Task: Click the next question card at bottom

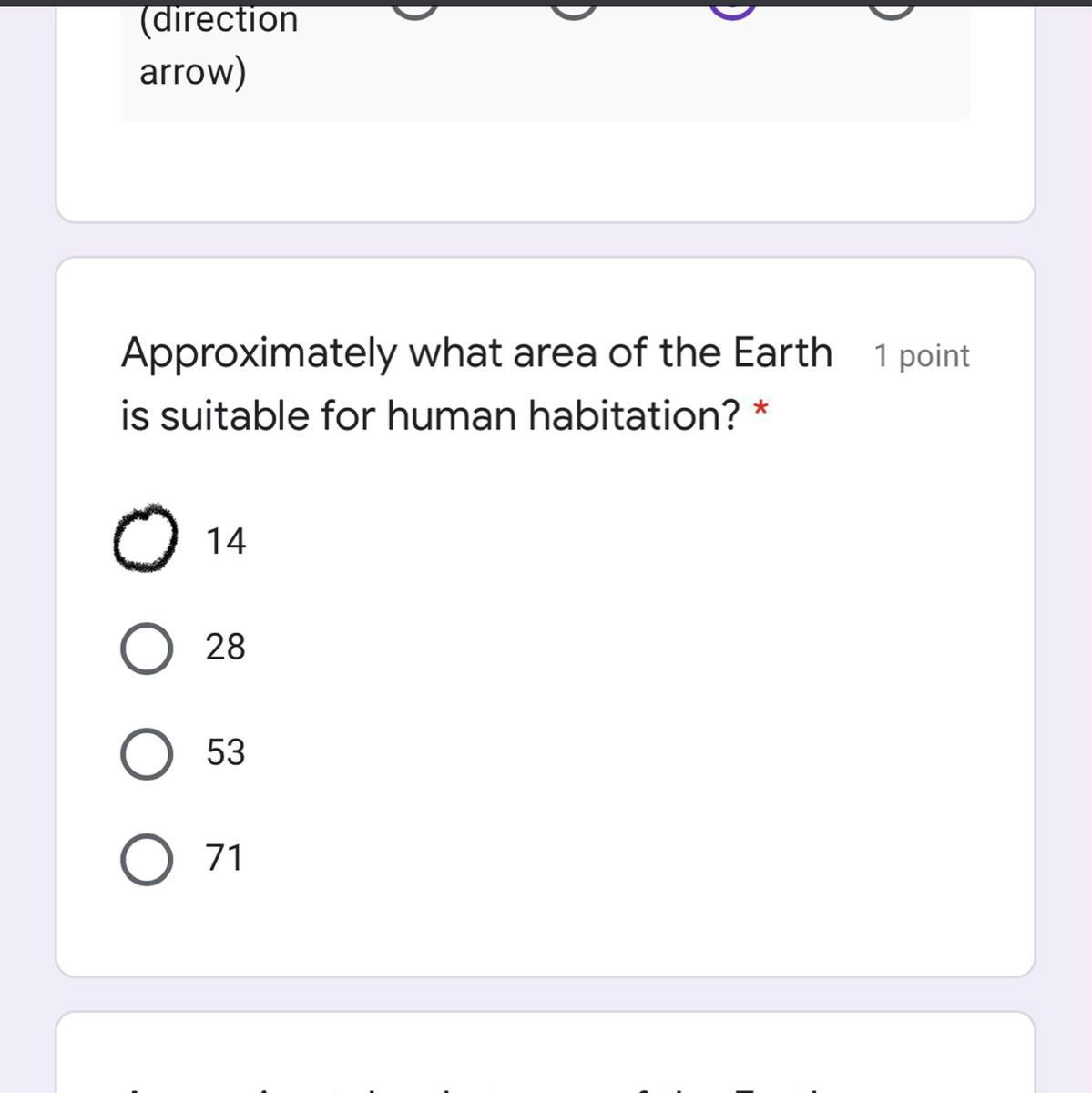Action: tap(545, 1057)
